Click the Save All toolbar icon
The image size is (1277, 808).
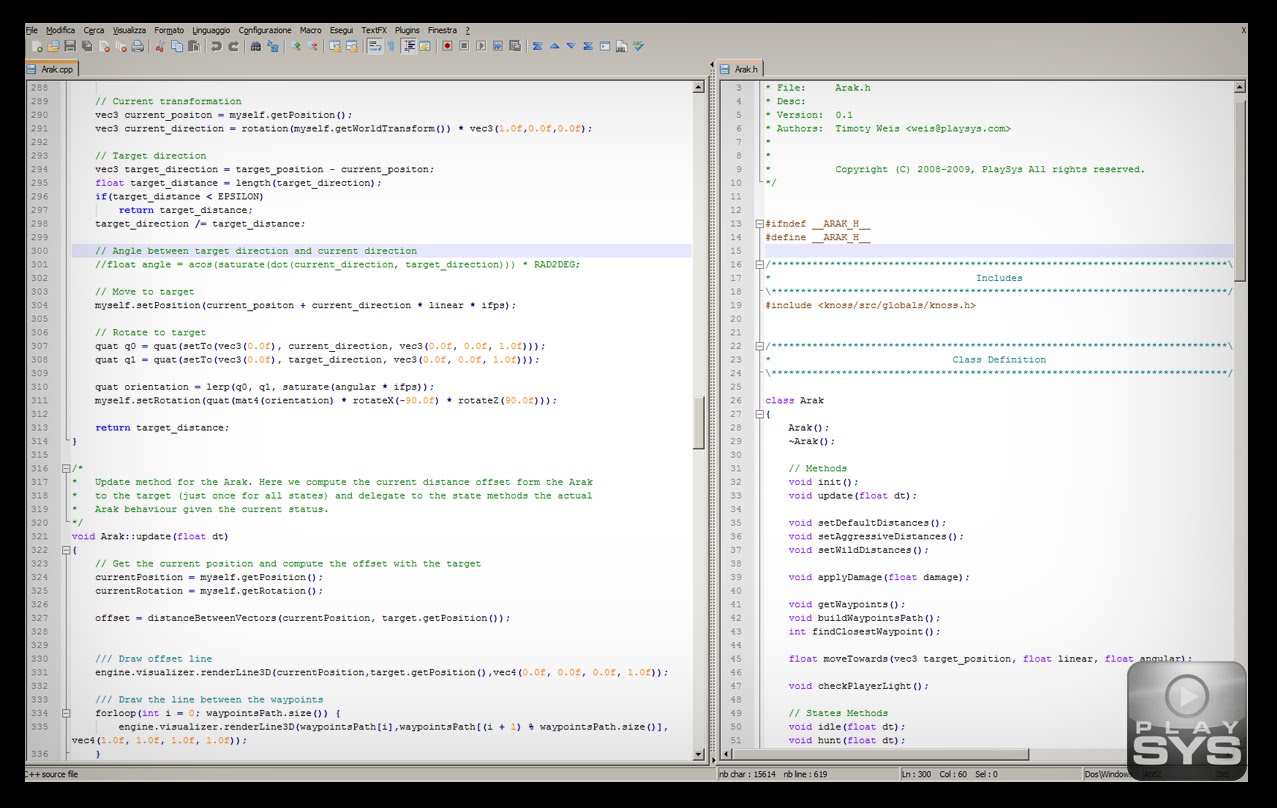[x=87, y=46]
